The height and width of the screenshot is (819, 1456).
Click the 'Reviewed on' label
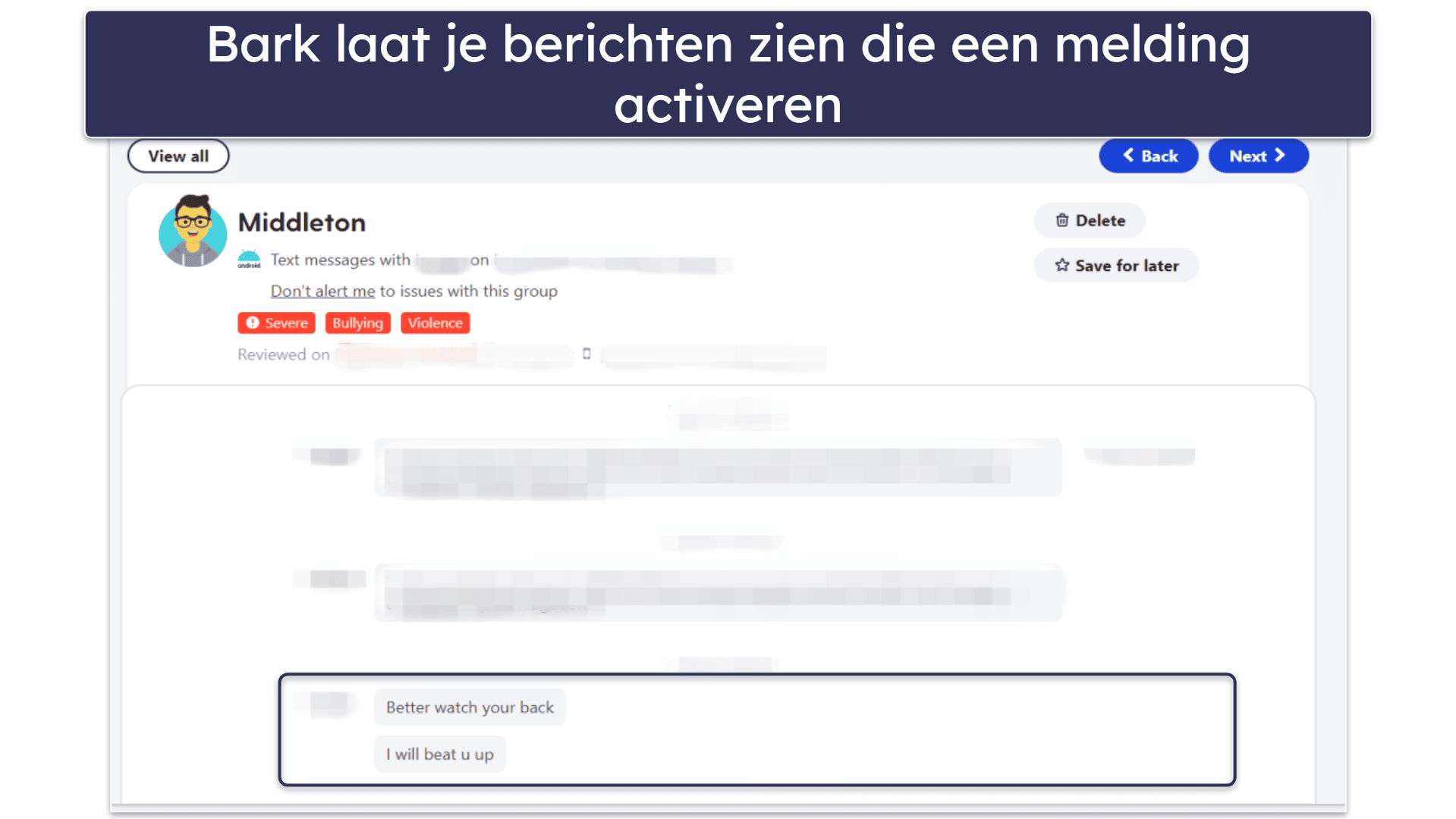click(x=284, y=354)
